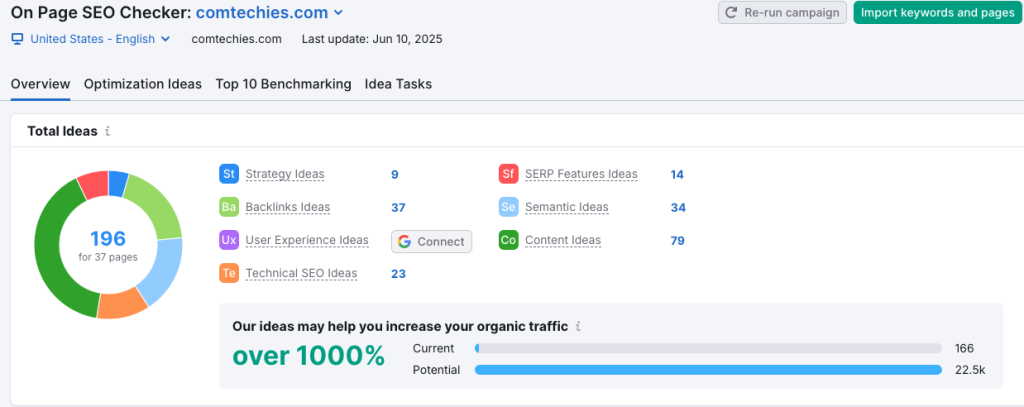Open the Content Ideas link
The width and height of the screenshot is (1024, 407).
(563, 240)
